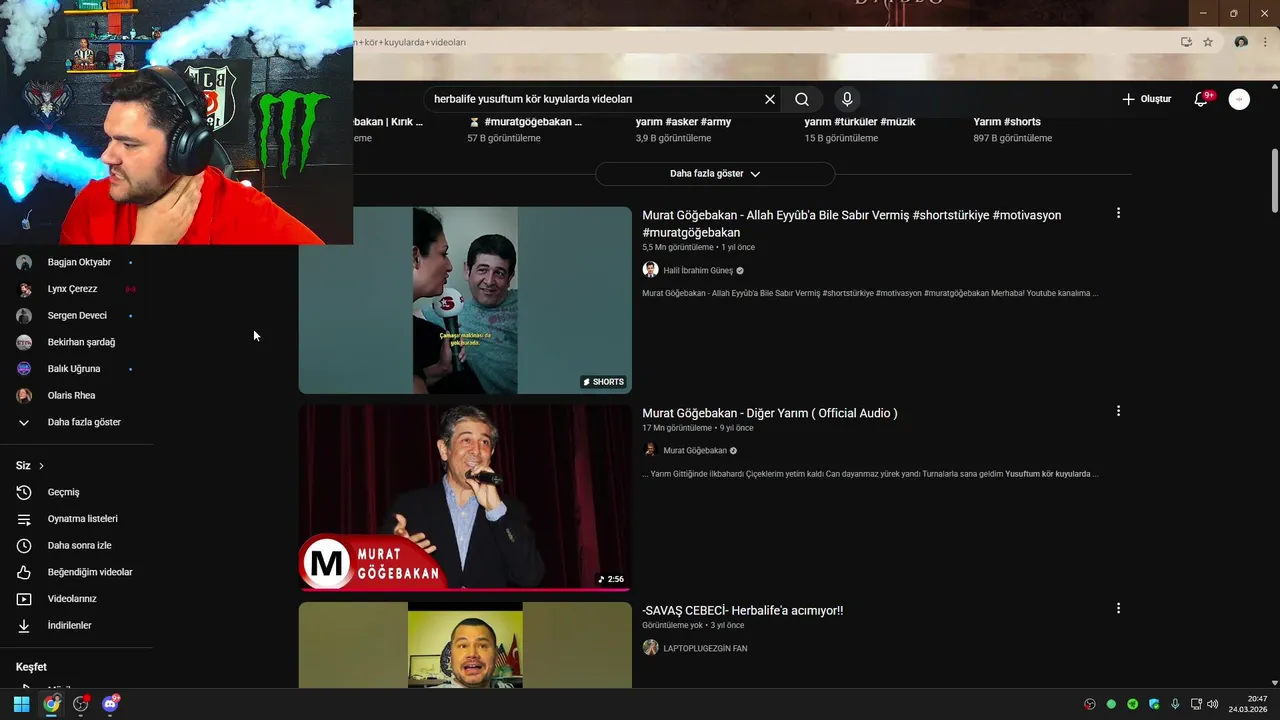1280x720 pixels.
Task: Click the first tray icon left of the green dot
Action: [1090, 704]
